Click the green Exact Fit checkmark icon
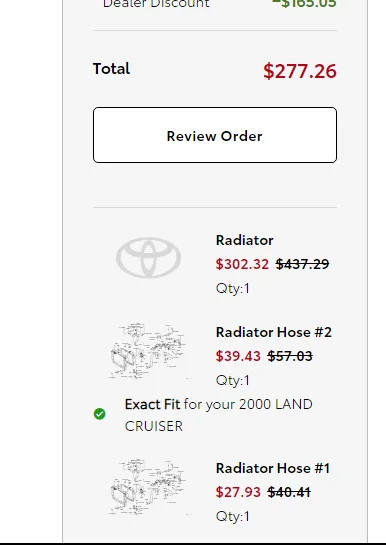This screenshot has width=386, height=545. pos(100,414)
